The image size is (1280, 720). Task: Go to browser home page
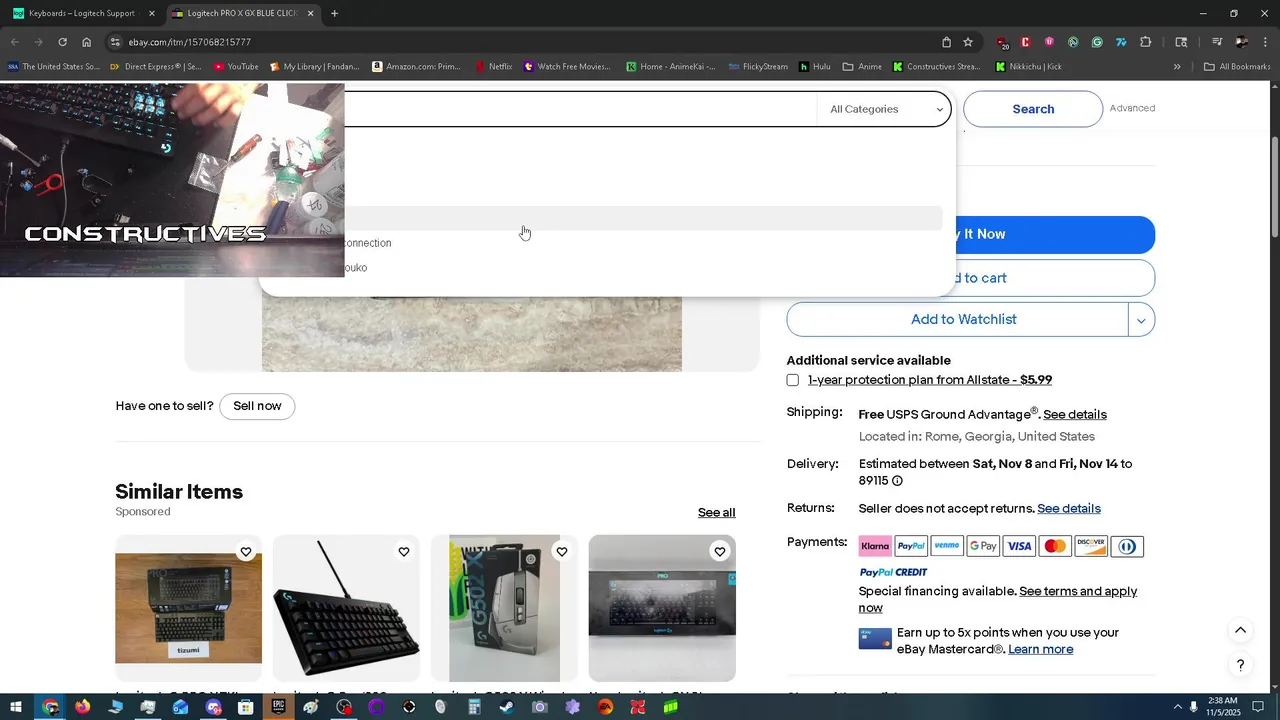click(87, 42)
